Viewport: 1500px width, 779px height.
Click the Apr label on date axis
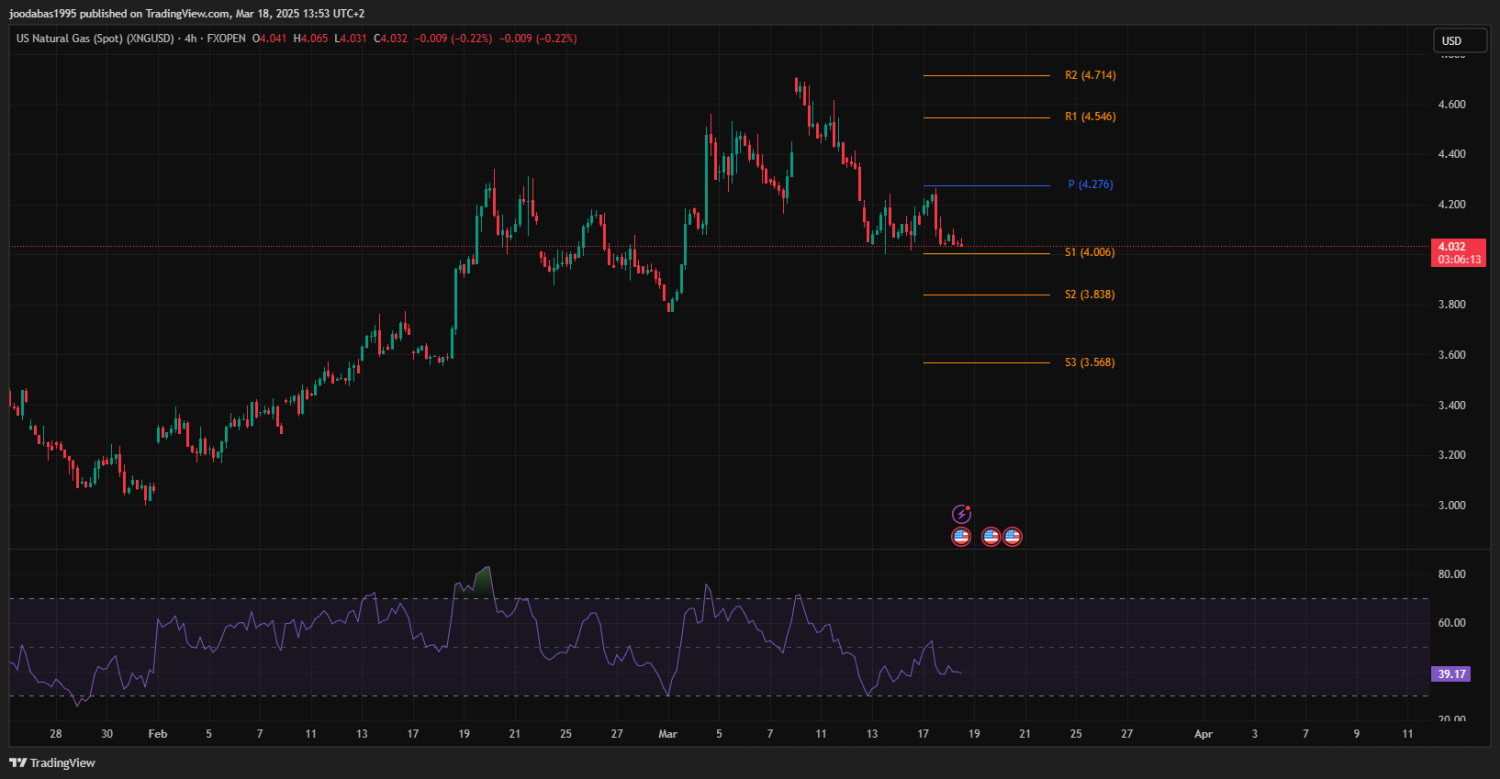click(x=1203, y=733)
